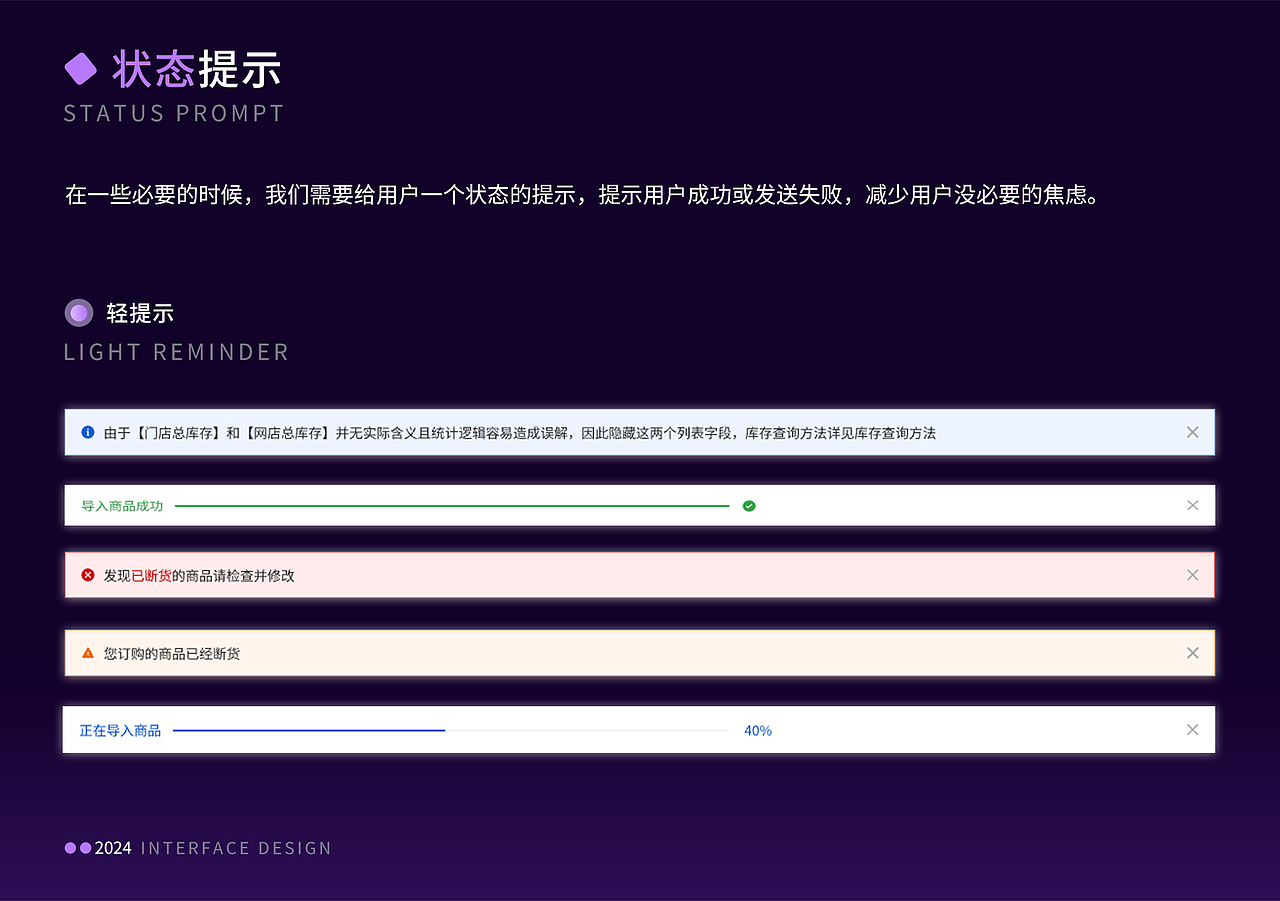The image size is (1280, 901).
Task: Dismiss the 正在导入商品 progress toast
Action: 1192,729
